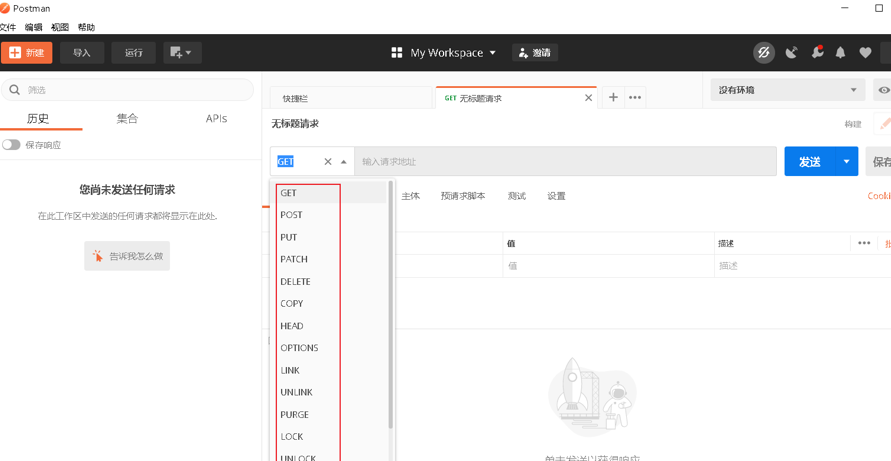The width and height of the screenshot is (891, 461).
Task: Open the 预请求脚本 pre-request script tab
Action: click(x=463, y=196)
